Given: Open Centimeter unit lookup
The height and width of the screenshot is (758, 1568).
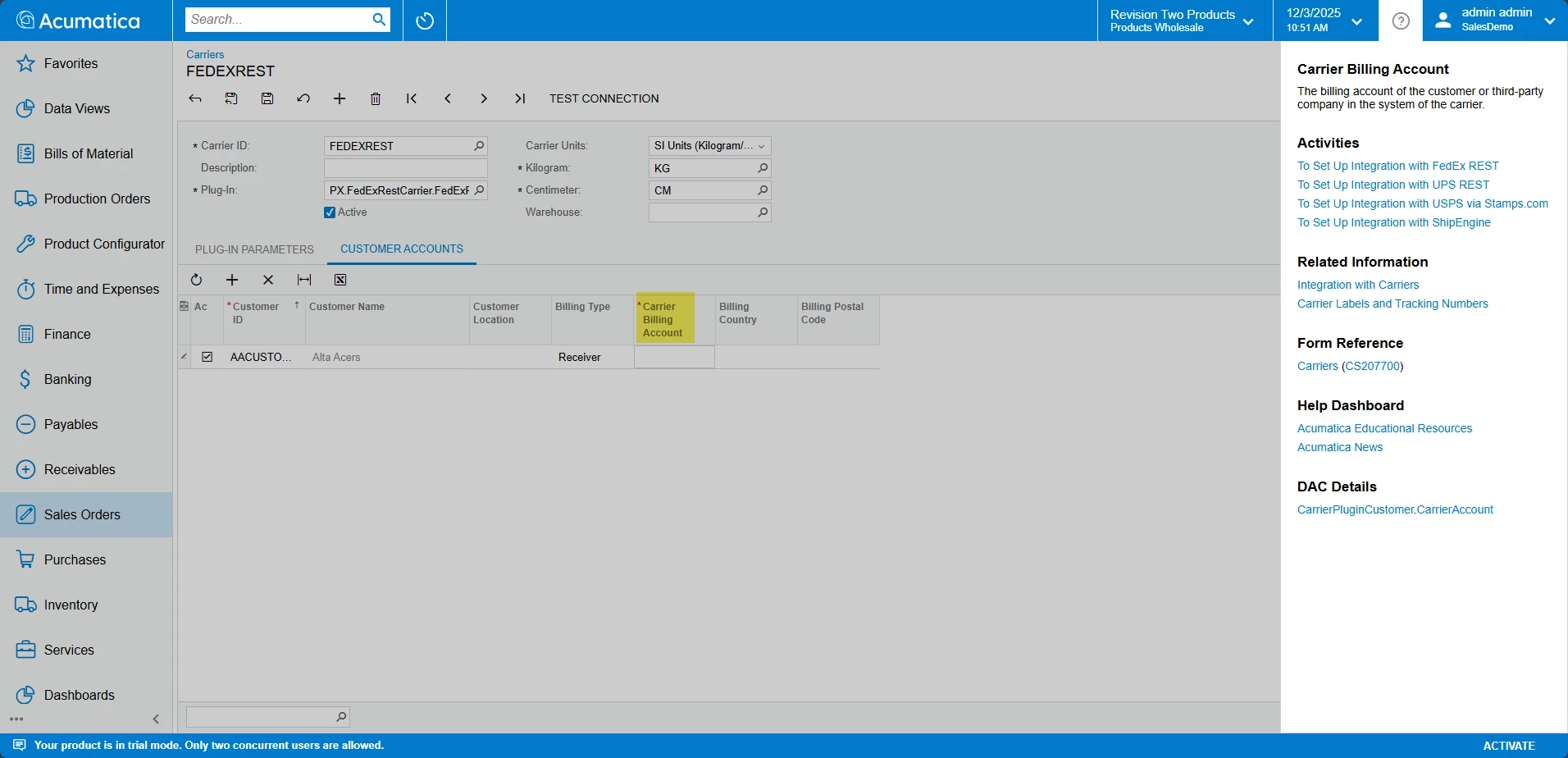Looking at the screenshot, I should (763, 190).
